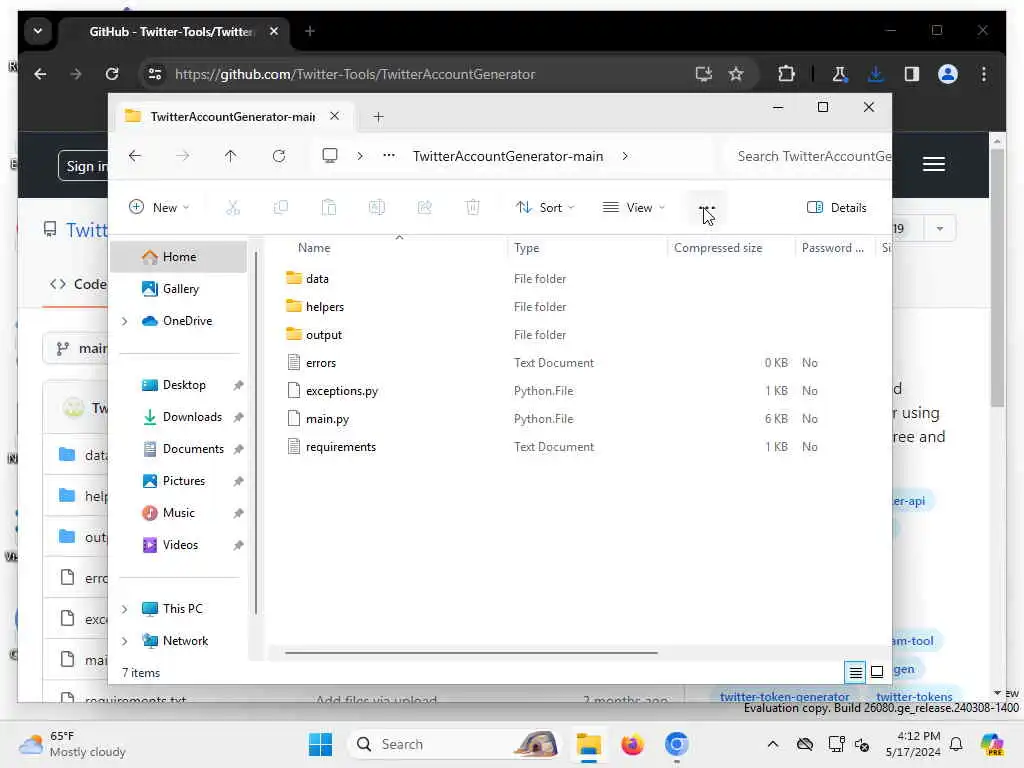Close the TwitterAccountGenerator-main Explorer tab

click(x=334, y=116)
